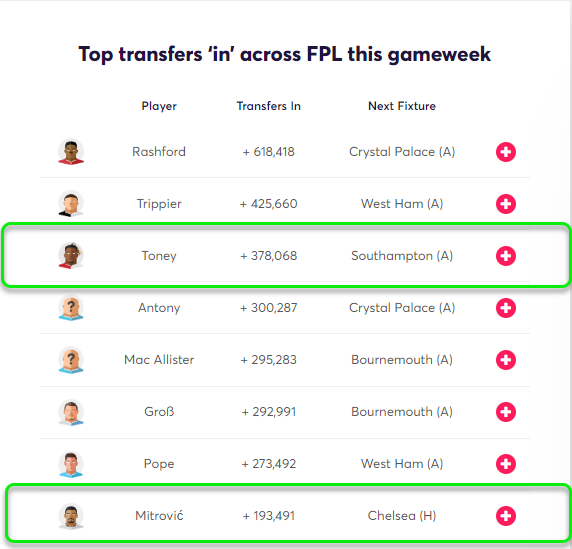572x549 pixels.
Task: Tap the plus icon in Antony's row
Action: [506, 308]
